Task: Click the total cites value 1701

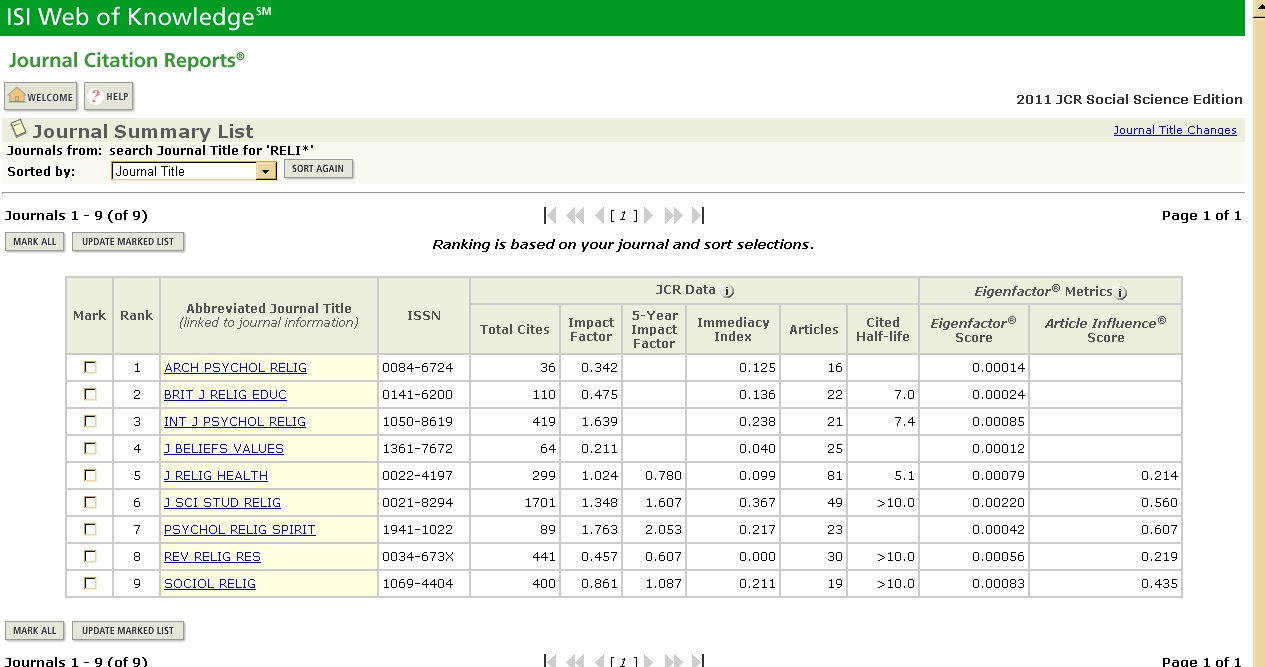Action: pos(540,503)
